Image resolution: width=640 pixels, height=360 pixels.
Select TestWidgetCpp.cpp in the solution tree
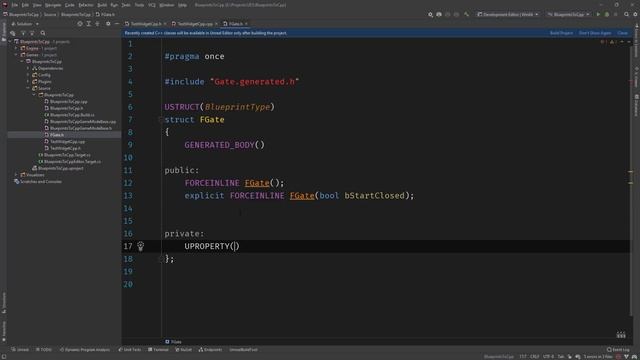click(x=67, y=142)
